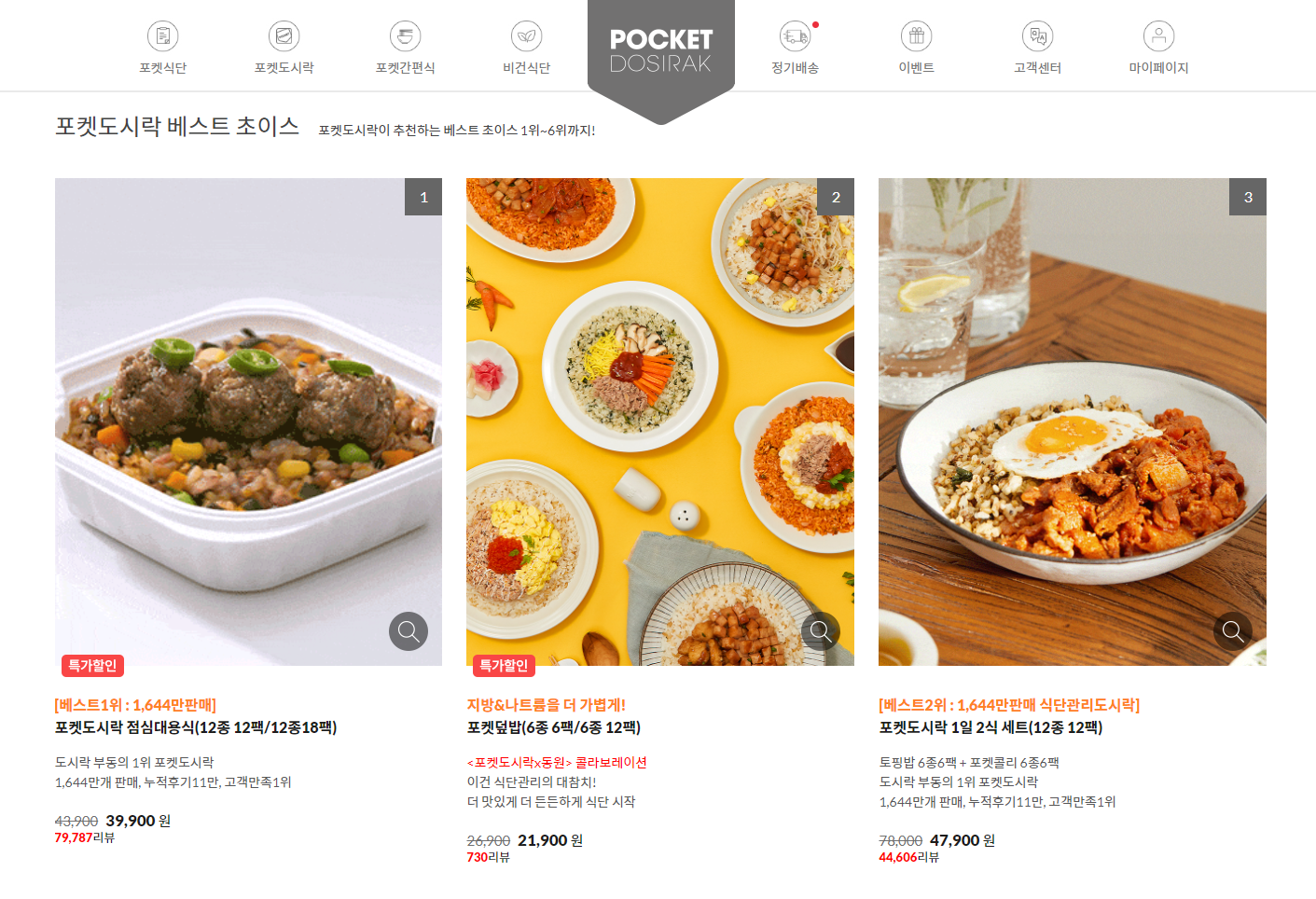Go to 마이페이지 profile icon
Image resolution: width=1316 pixels, height=899 pixels.
coord(1159,36)
